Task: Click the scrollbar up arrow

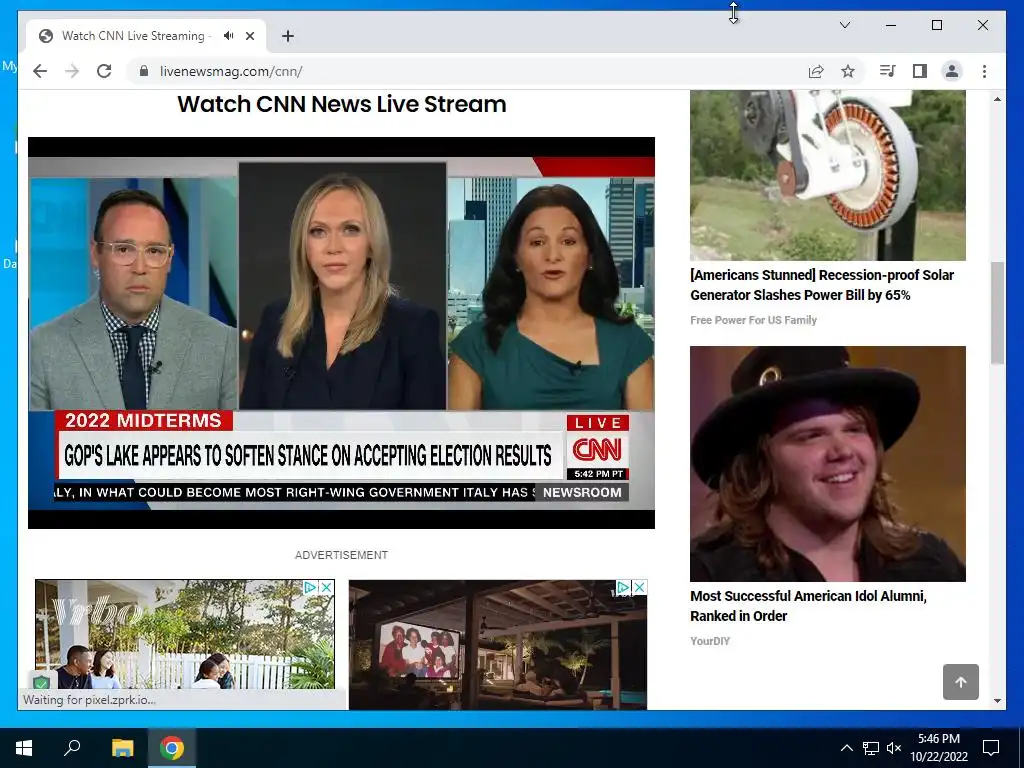Action: pyautogui.click(x=997, y=99)
